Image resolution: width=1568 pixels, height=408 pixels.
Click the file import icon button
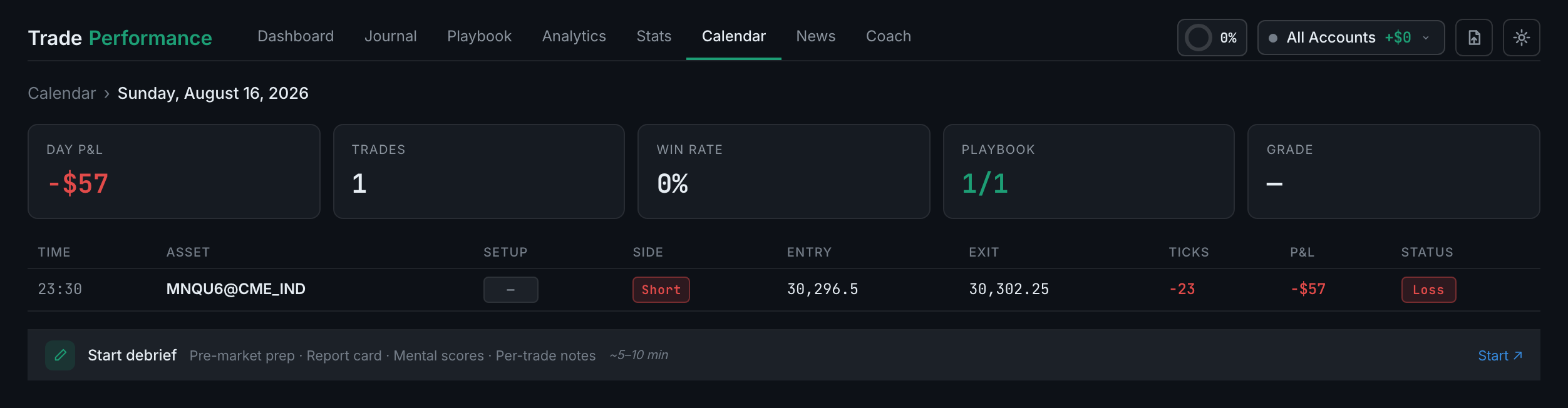1474,38
